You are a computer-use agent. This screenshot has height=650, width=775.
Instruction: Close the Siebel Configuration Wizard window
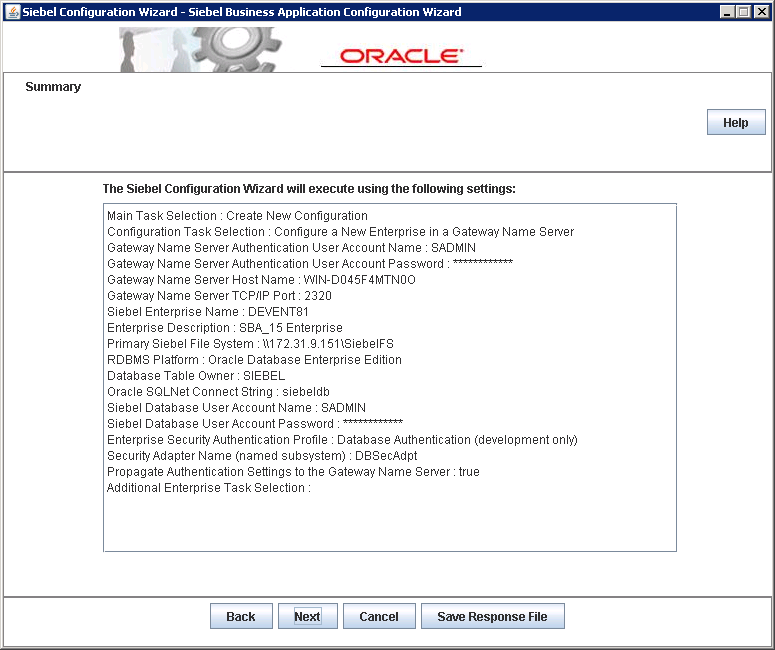click(762, 12)
